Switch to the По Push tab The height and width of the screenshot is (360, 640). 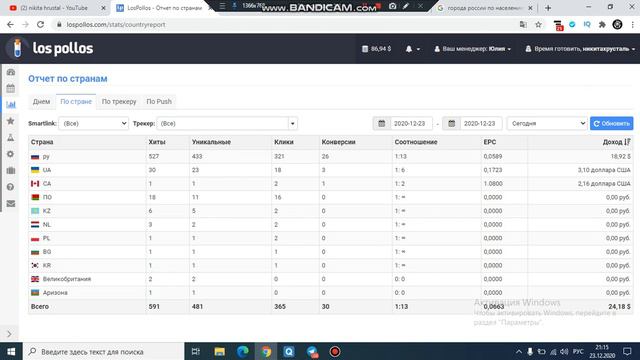pyautogui.click(x=159, y=102)
